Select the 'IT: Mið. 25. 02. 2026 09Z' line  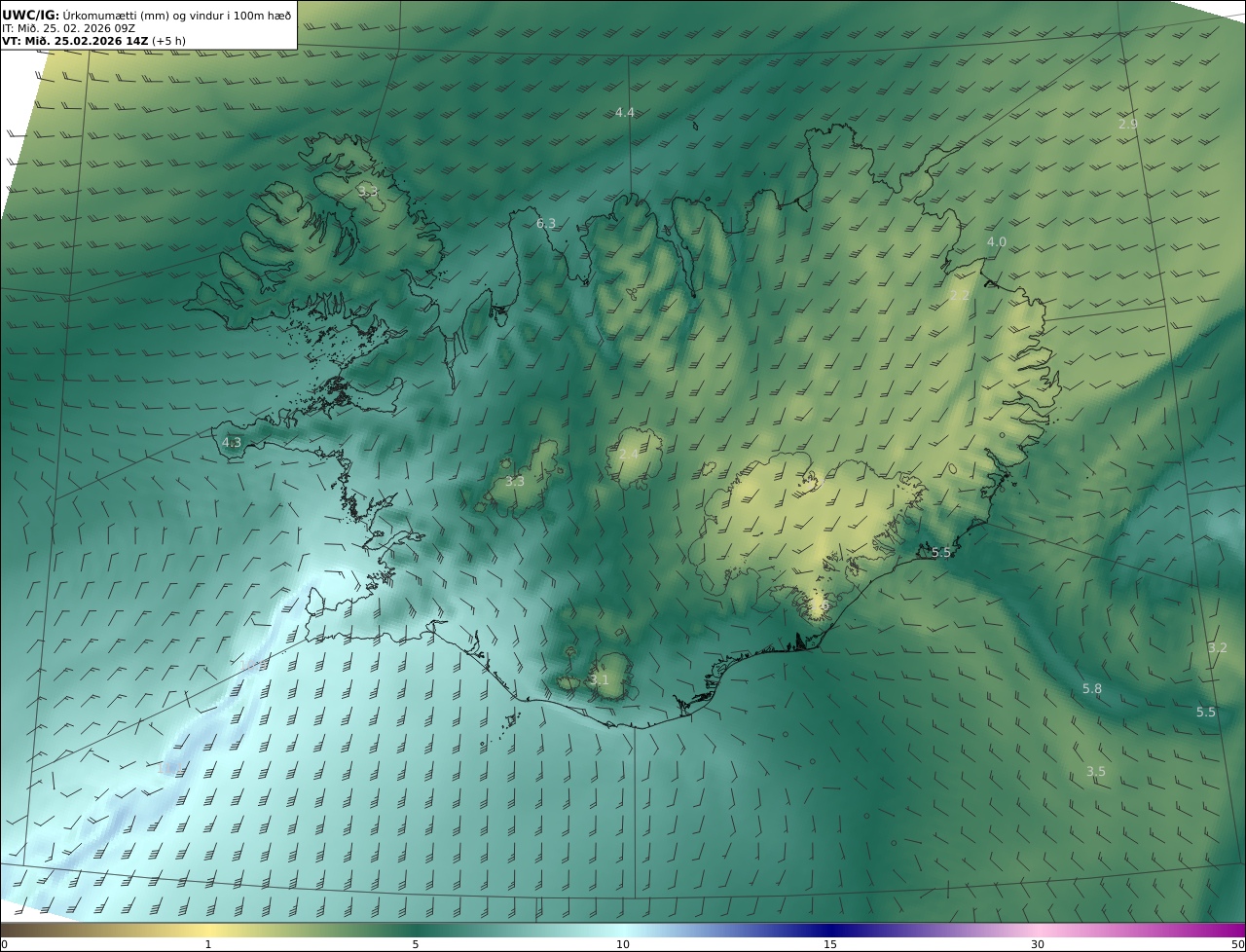pyautogui.click(x=68, y=28)
